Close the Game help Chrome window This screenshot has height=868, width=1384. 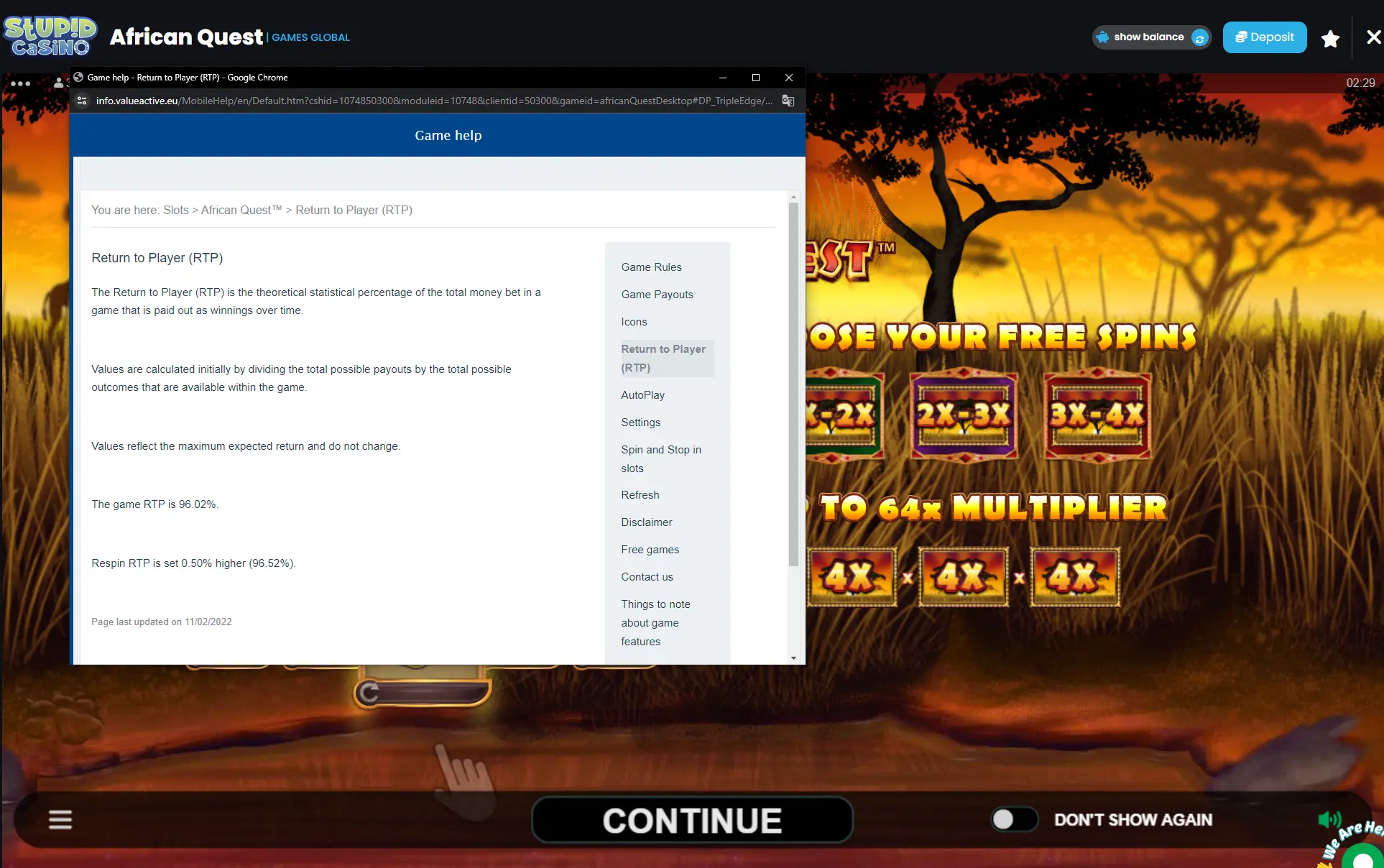[x=788, y=78]
